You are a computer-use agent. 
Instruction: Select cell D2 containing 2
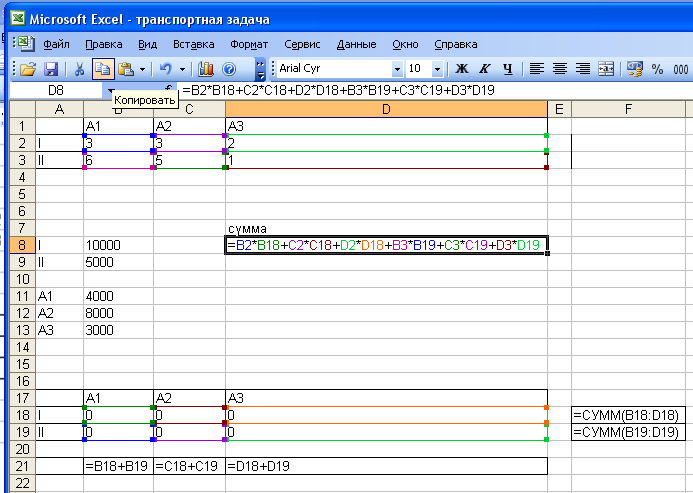386,143
